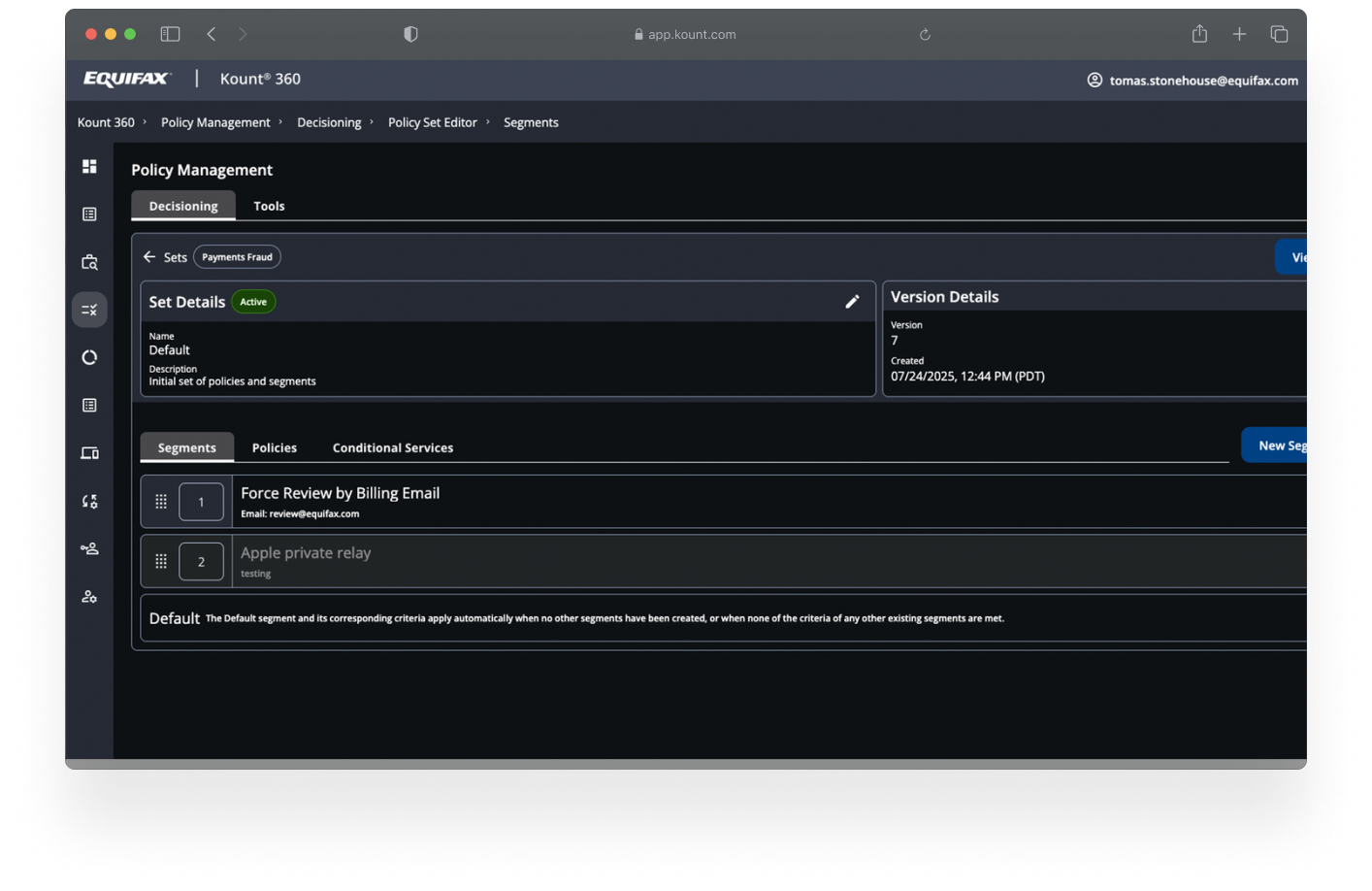Image resolution: width=1372 pixels, height=891 pixels.
Task: Open Force Review by Billing Email segment
Action: point(723,502)
